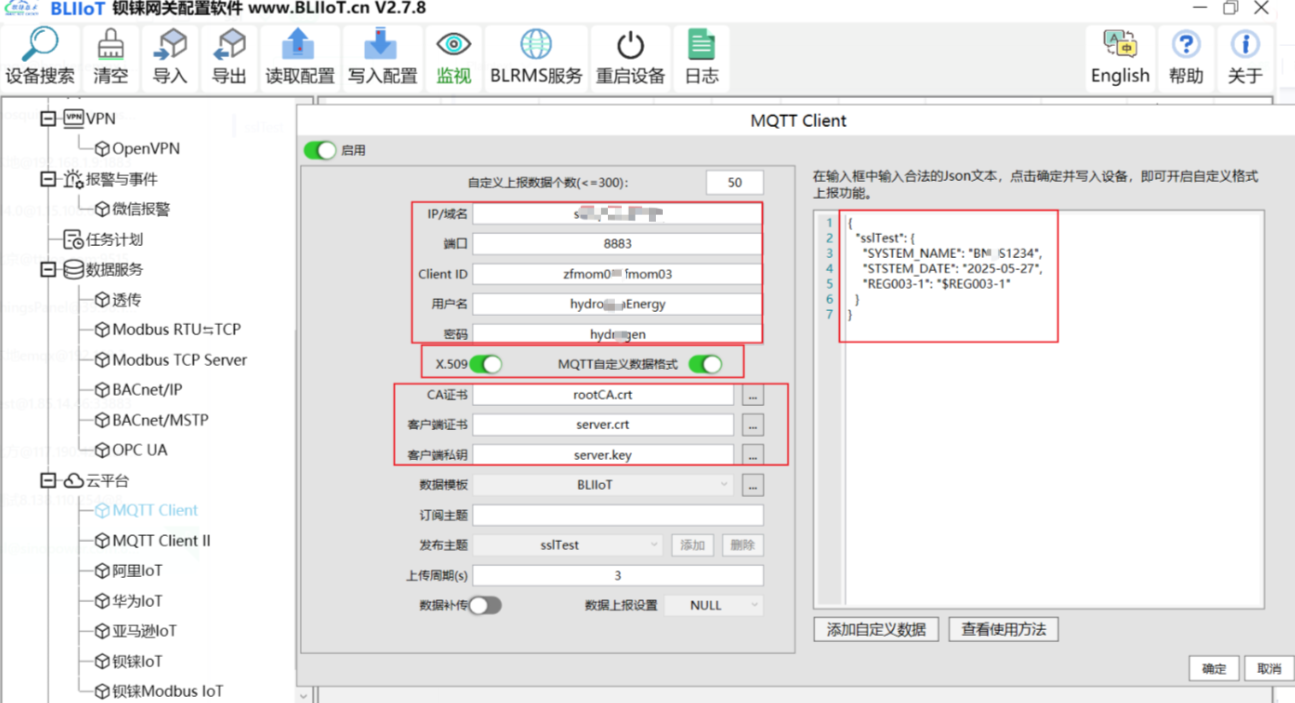Select 亚马逊IoT tree item
The image size is (1295, 703).
[x=136, y=631]
